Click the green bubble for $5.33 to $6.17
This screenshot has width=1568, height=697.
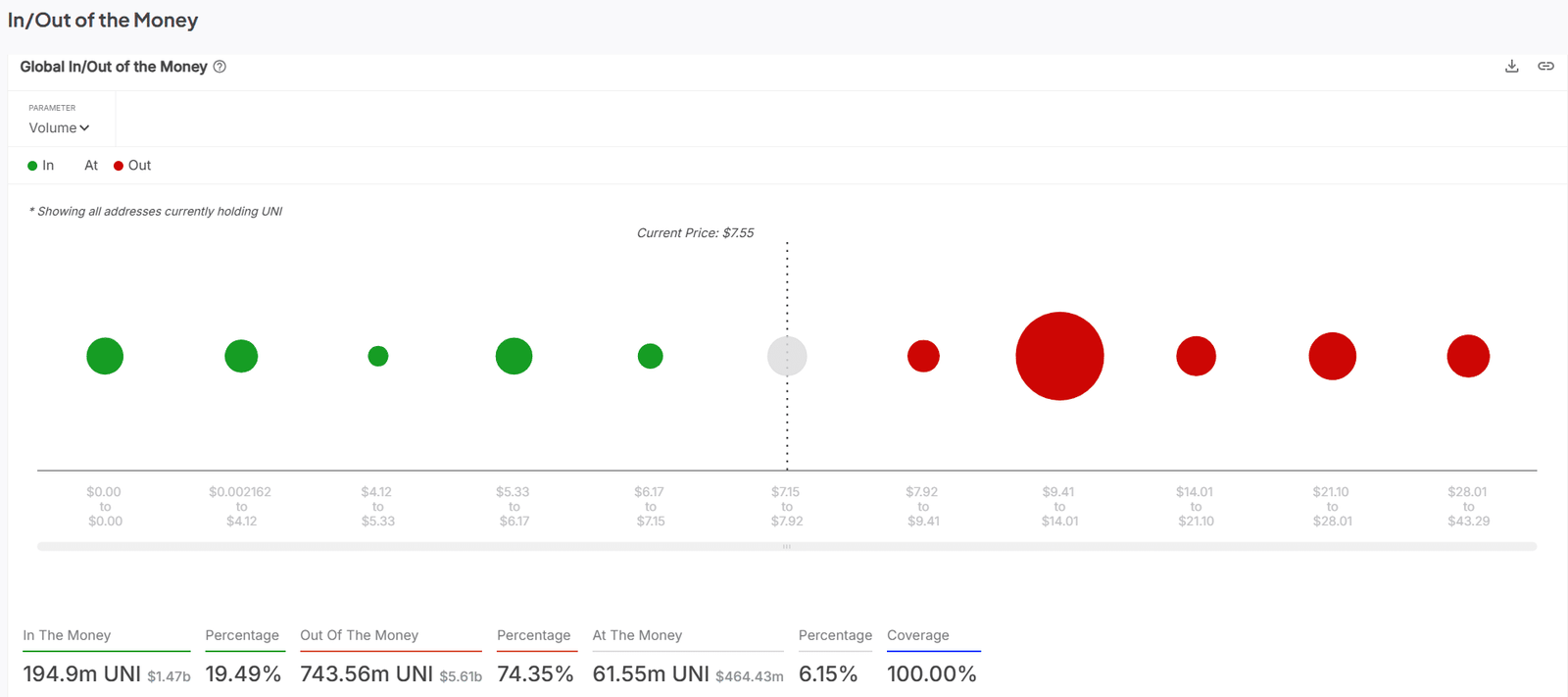click(x=514, y=356)
